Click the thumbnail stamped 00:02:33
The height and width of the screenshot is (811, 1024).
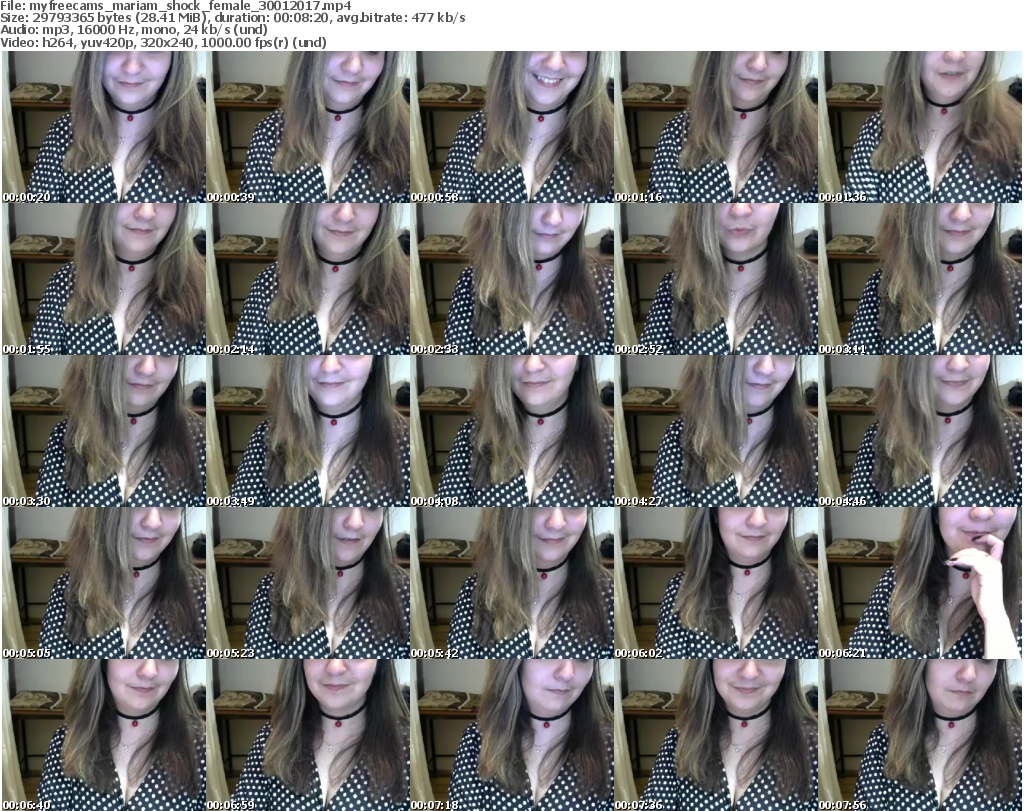tap(512, 279)
